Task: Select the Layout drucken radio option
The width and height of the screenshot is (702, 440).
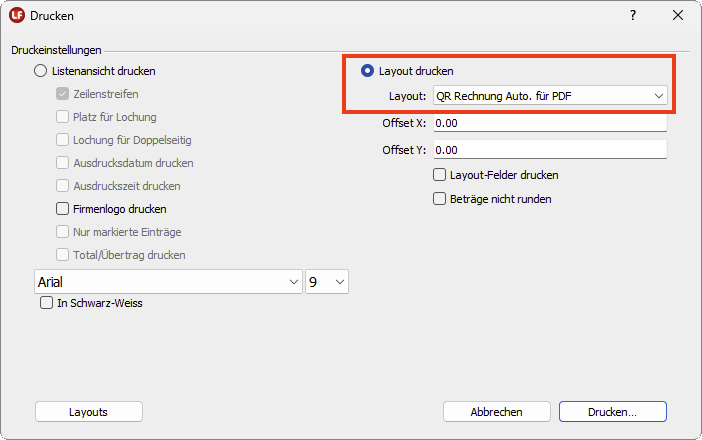Action: coord(367,71)
